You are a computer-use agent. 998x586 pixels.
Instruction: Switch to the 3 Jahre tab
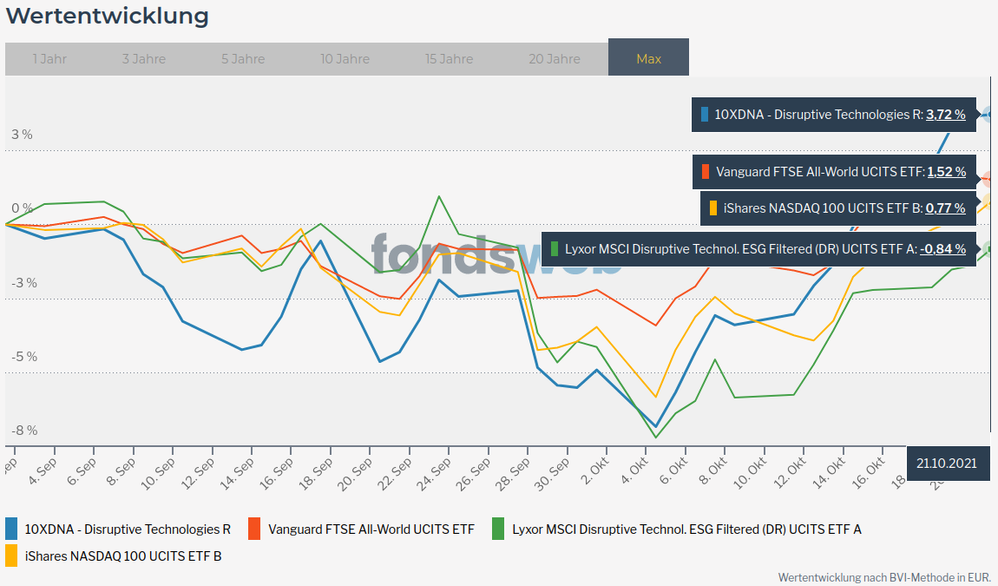point(144,59)
